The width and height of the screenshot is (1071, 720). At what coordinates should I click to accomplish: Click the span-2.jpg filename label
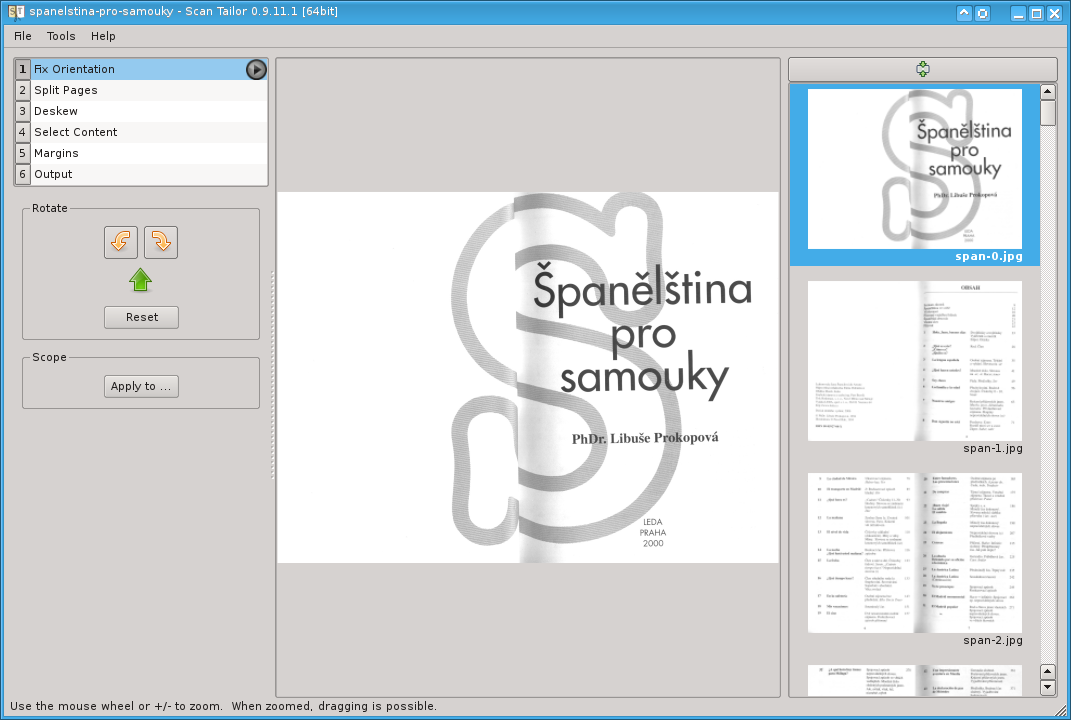pos(992,641)
